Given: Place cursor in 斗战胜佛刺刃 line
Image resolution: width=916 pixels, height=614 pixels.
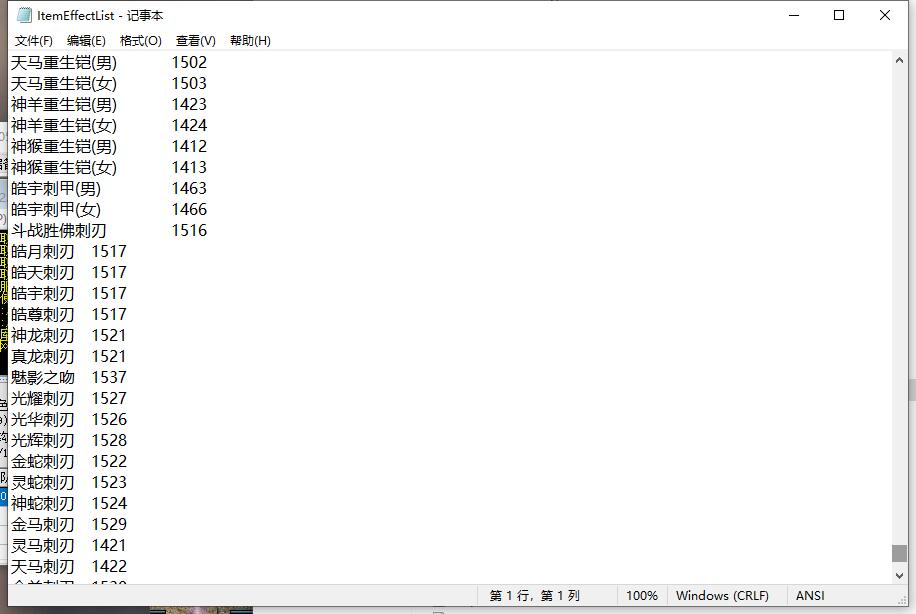Looking at the screenshot, I should (x=58, y=231).
